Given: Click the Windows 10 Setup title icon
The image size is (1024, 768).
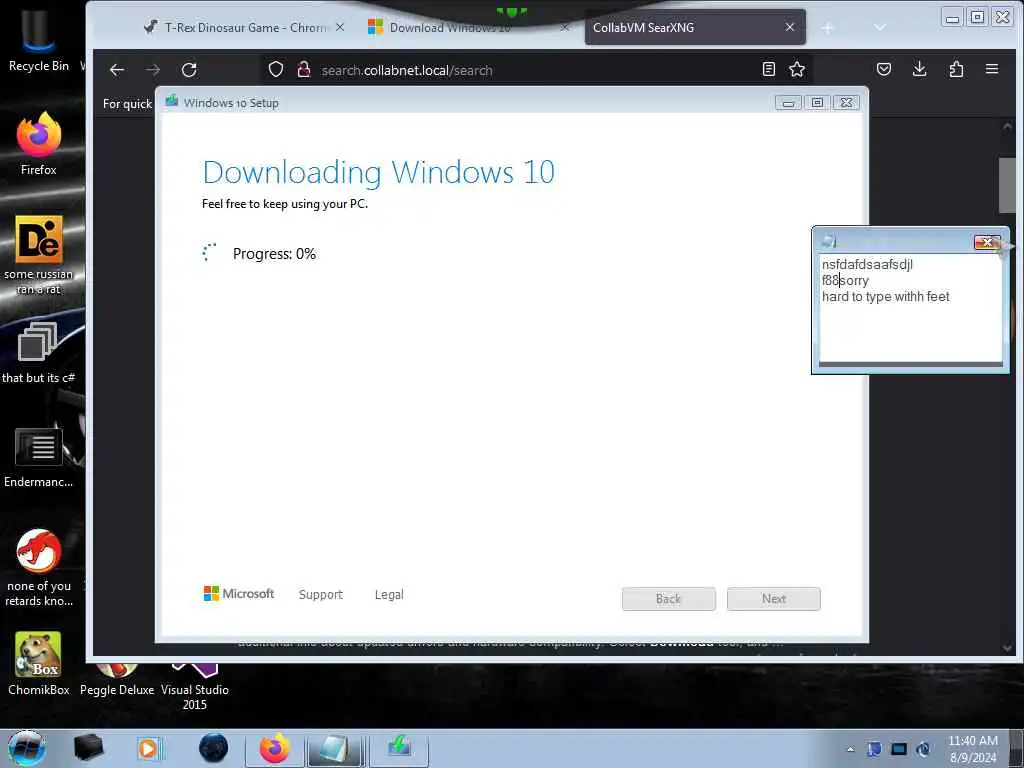Looking at the screenshot, I should (x=172, y=102).
